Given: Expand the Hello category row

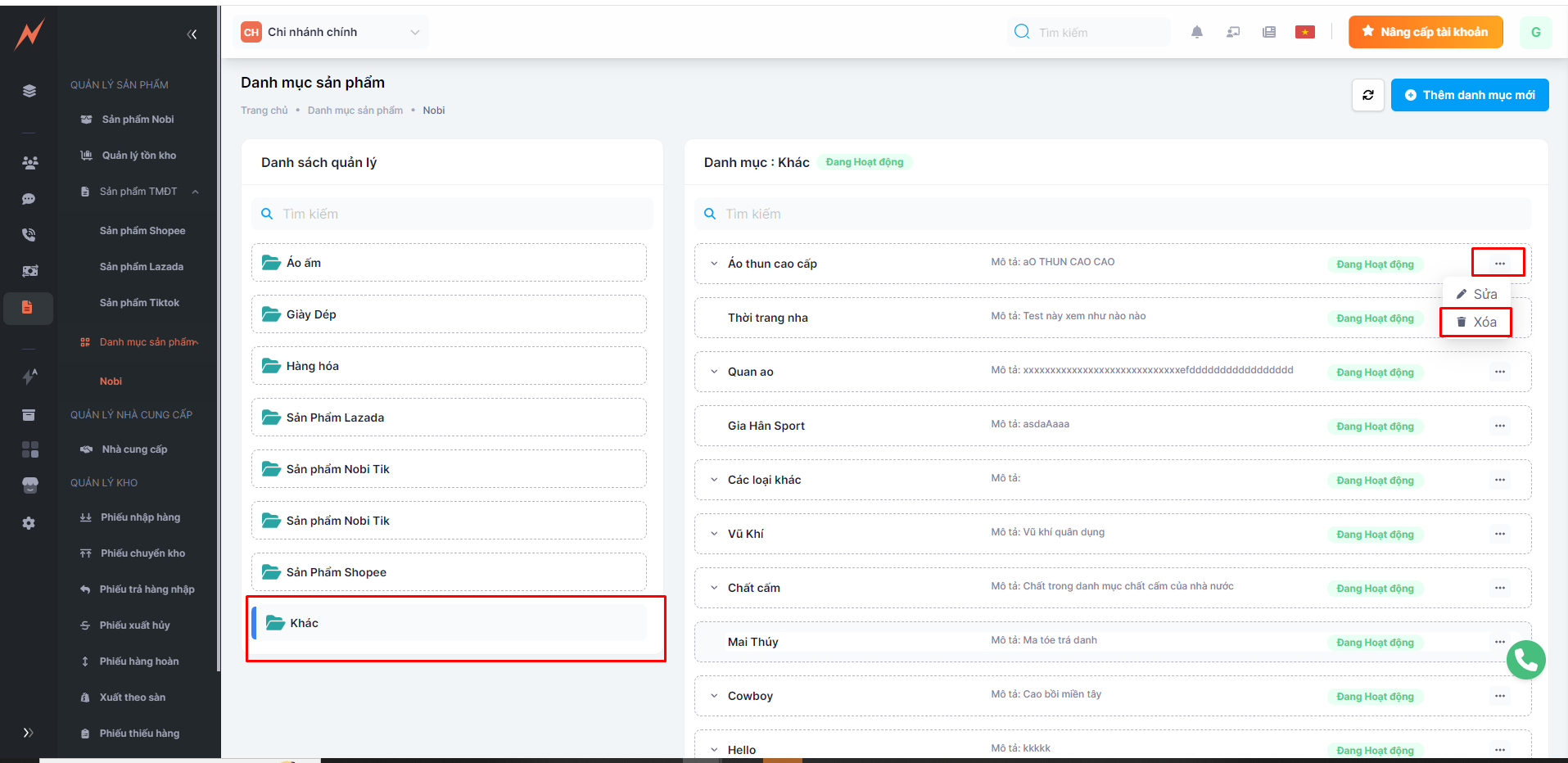Looking at the screenshot, I should (714, 750).
